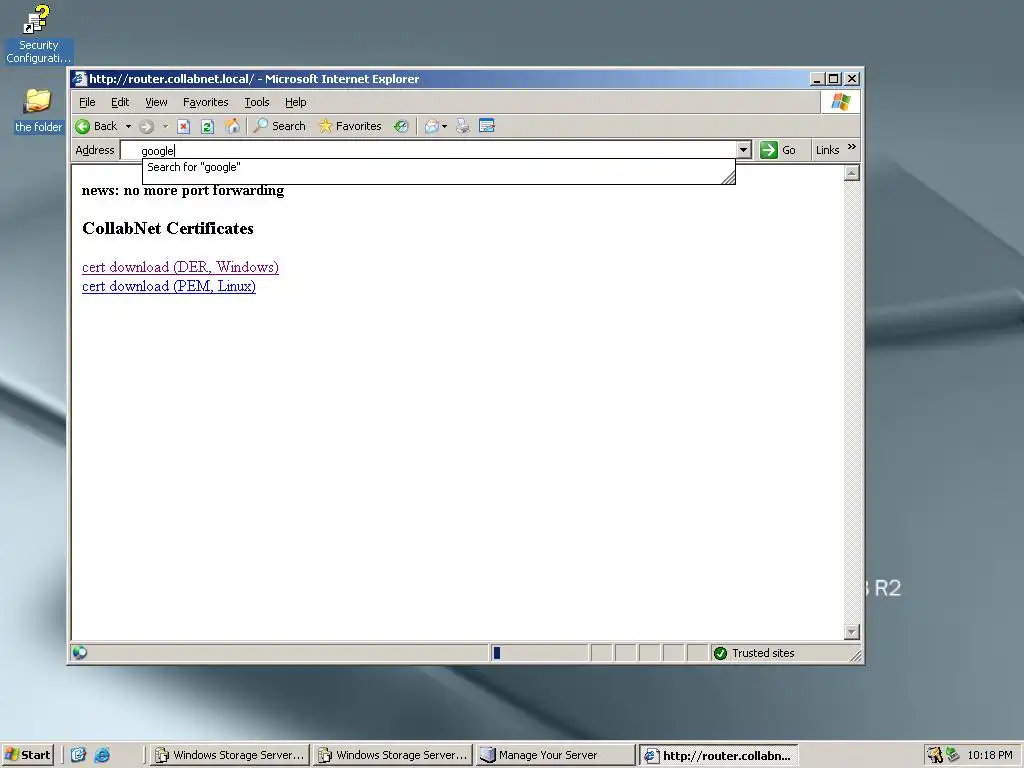This screenshot has width=1024, height=768.
Task: Open the Back history dropdown arrow
Action: pyautogui.click(x=129, y=126)
